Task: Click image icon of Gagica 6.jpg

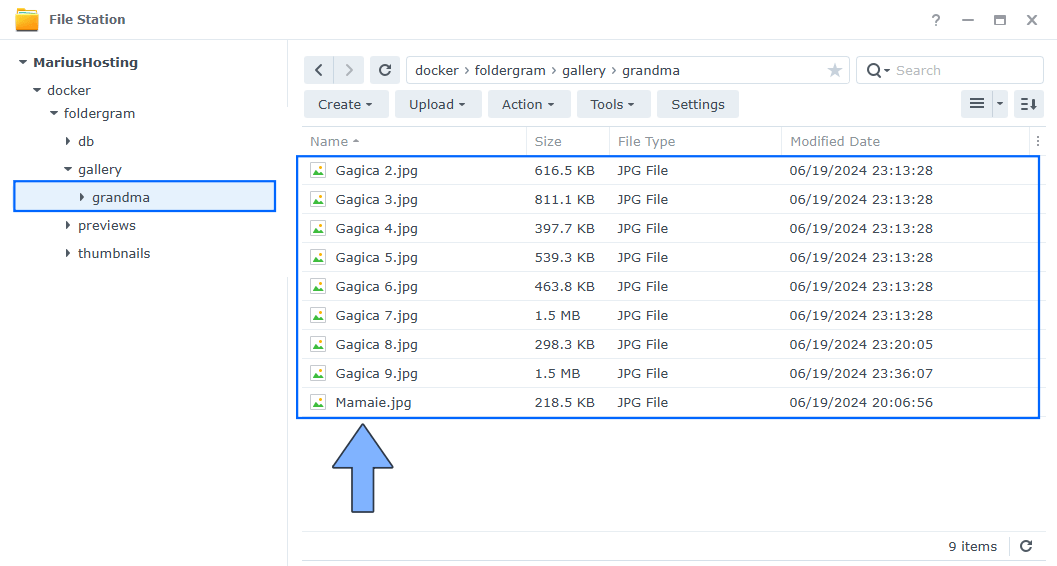Action: (x=318, y=286)
